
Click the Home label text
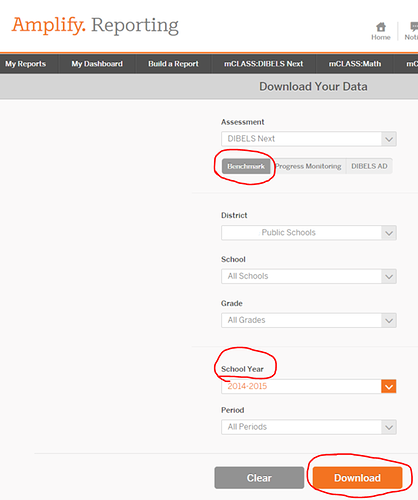[x=381, y=37]
